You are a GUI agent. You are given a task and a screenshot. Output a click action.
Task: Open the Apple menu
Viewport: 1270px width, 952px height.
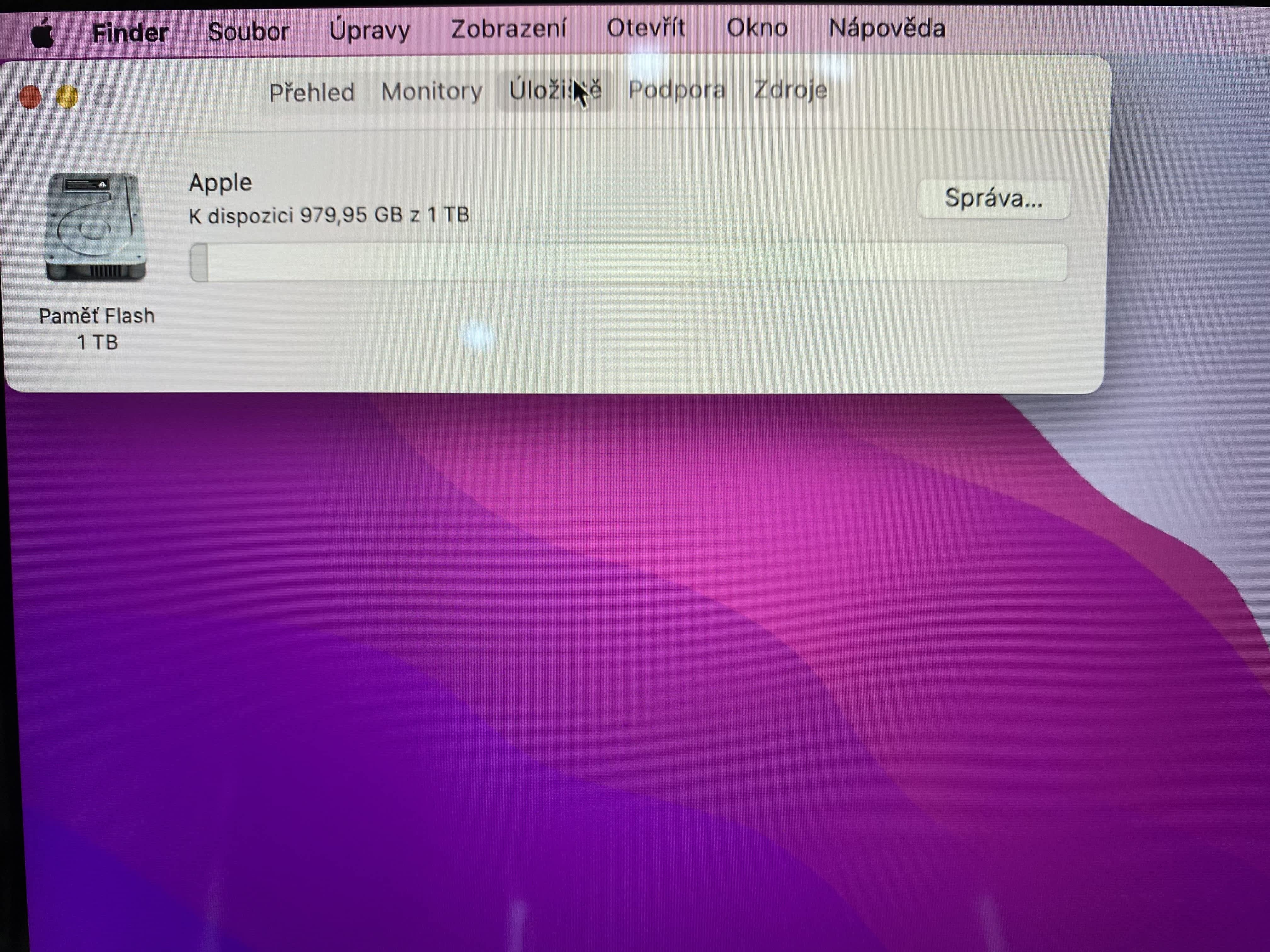(42, 33)
